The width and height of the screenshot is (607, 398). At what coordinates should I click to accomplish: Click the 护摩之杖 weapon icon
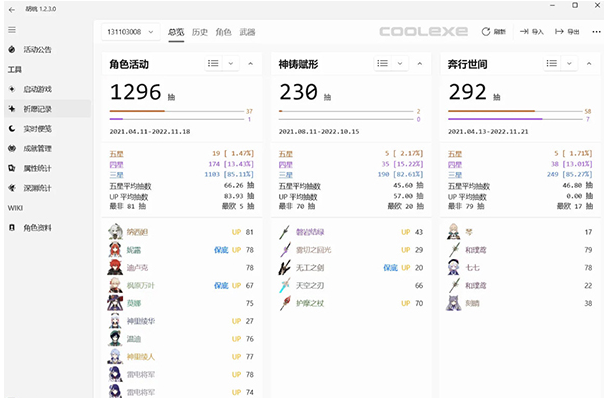(285, 303)
